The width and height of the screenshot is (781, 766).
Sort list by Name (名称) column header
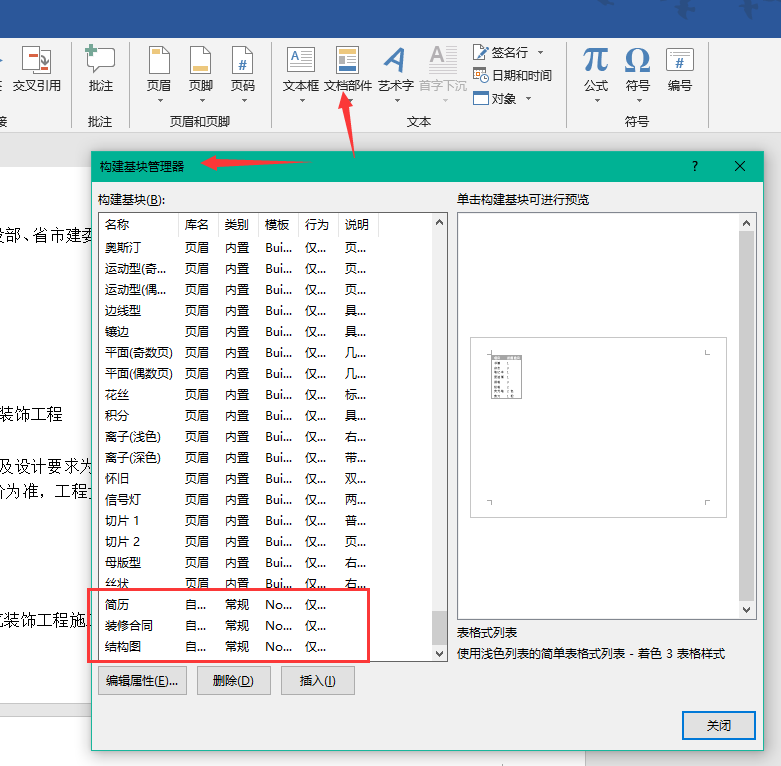[138, 225]
